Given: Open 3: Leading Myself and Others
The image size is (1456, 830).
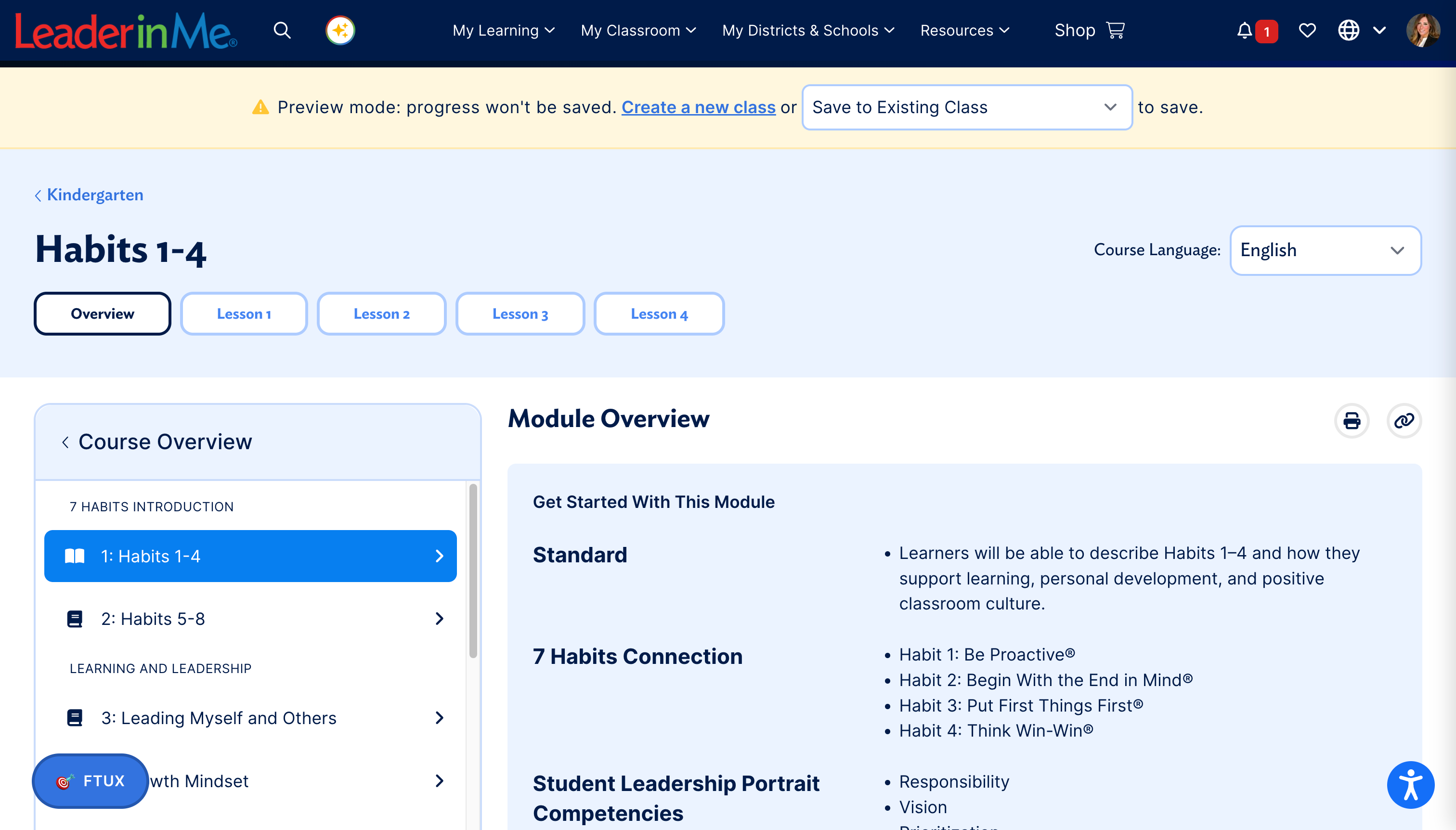Looking at the screenshot, I should click(250, 718).
